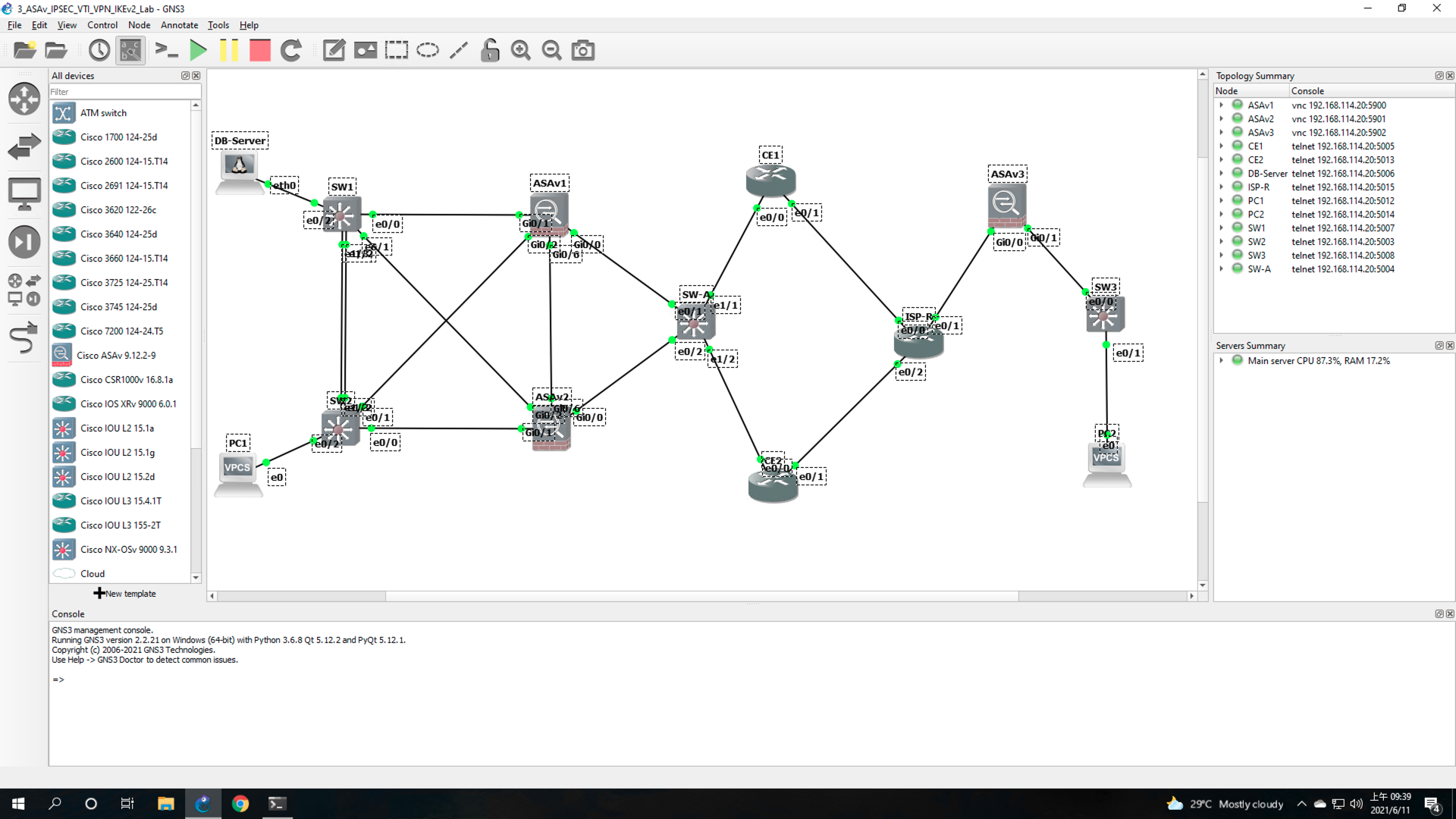
Task: Take a screenshot with camera icon
Action: coord(583,50)
